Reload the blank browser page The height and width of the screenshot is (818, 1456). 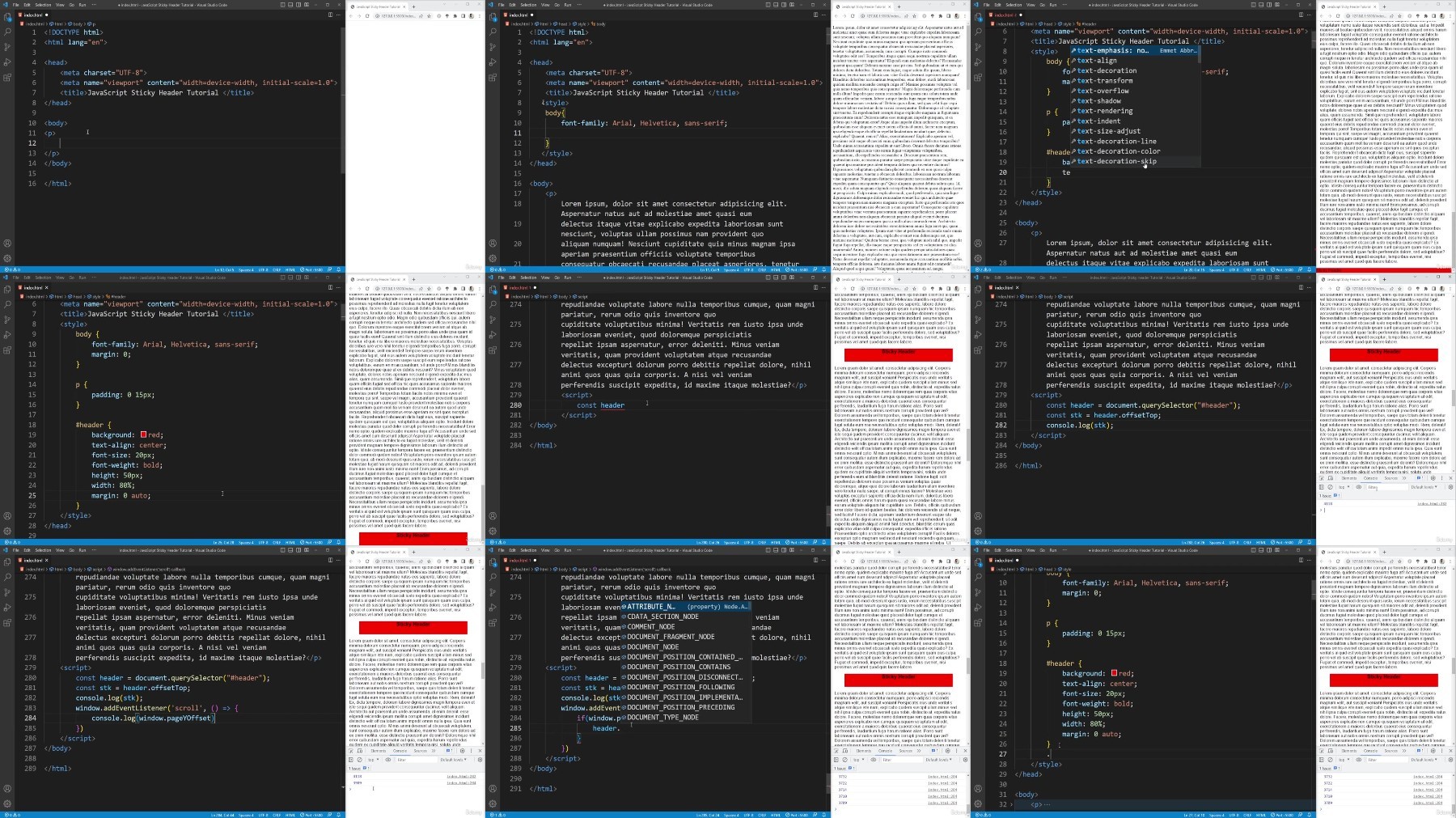[x=367, y=16]
